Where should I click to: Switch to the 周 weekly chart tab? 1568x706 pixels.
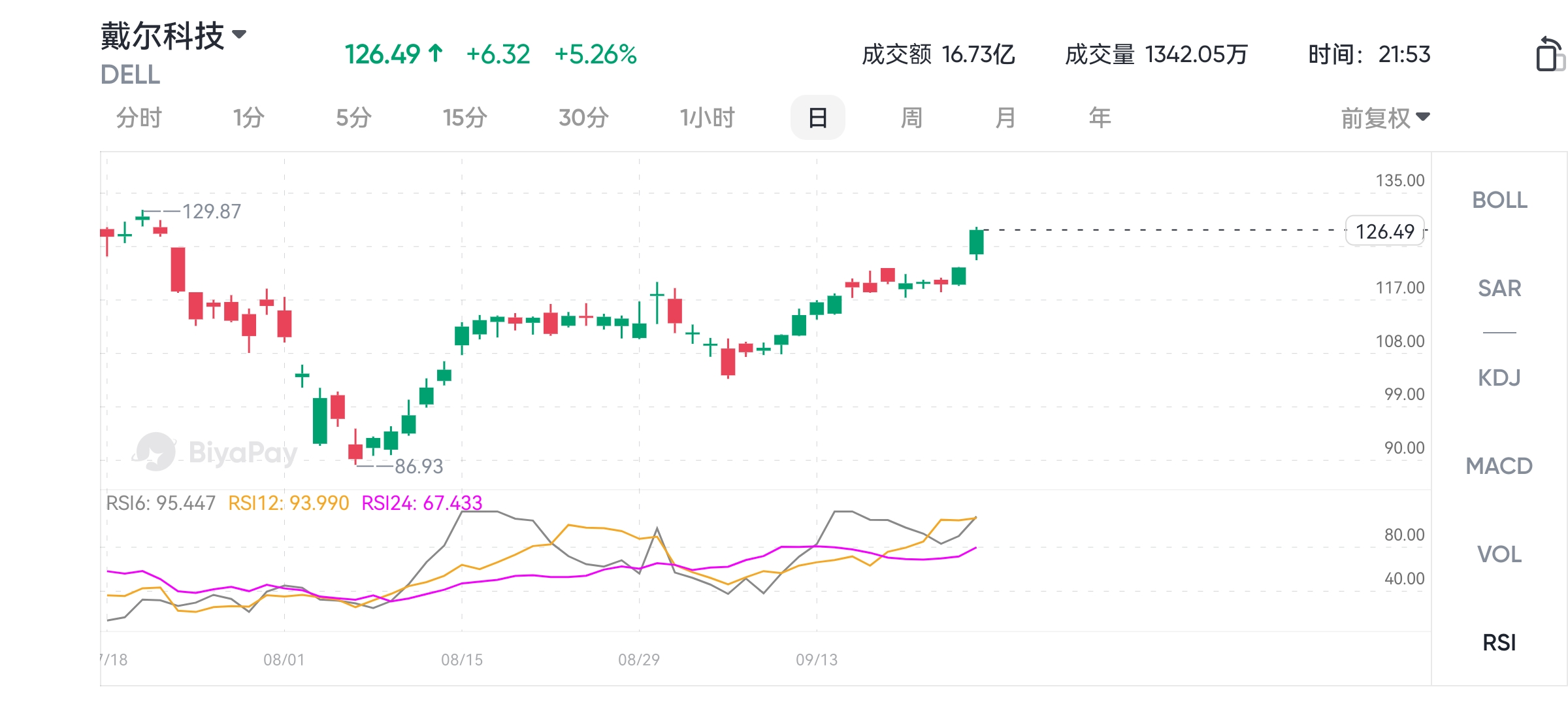point(911,118)
